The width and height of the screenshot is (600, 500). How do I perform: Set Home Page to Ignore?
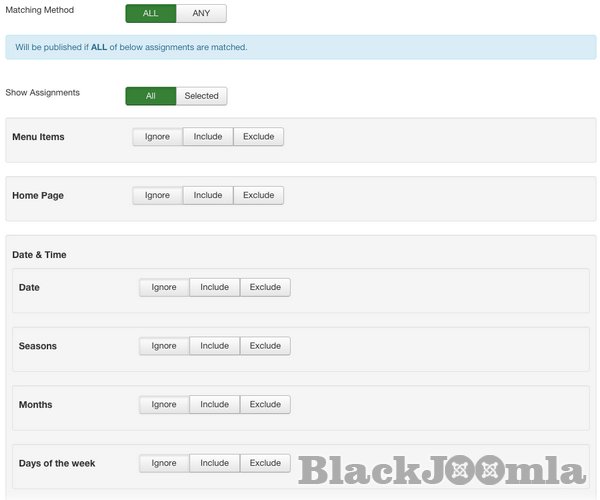[157, 196]
